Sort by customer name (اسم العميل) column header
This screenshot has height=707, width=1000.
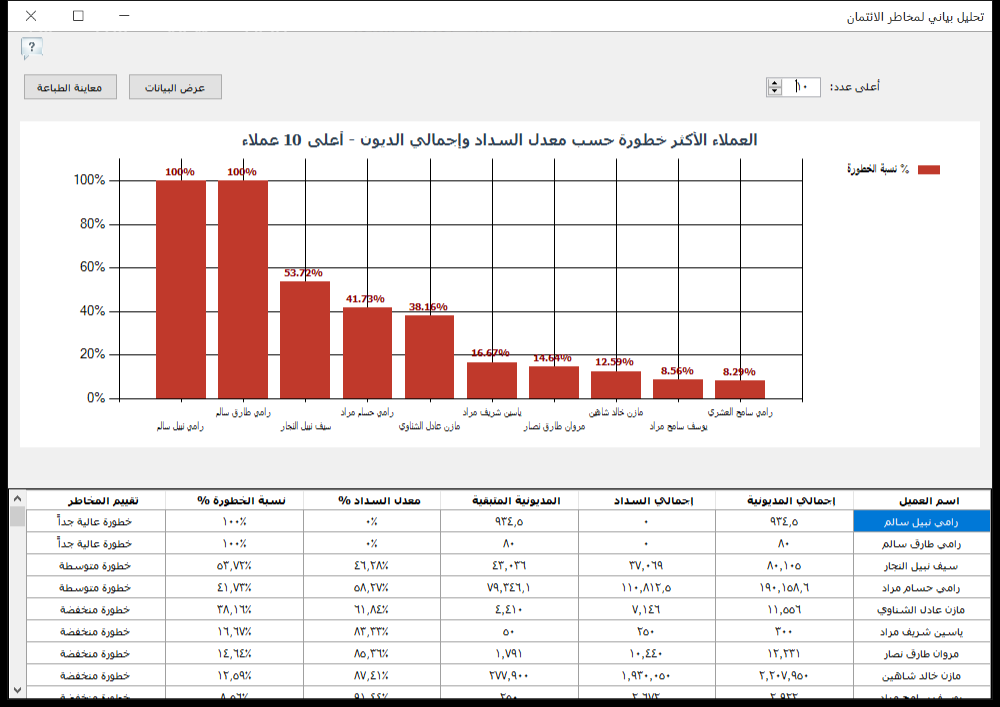coord(922,500)
